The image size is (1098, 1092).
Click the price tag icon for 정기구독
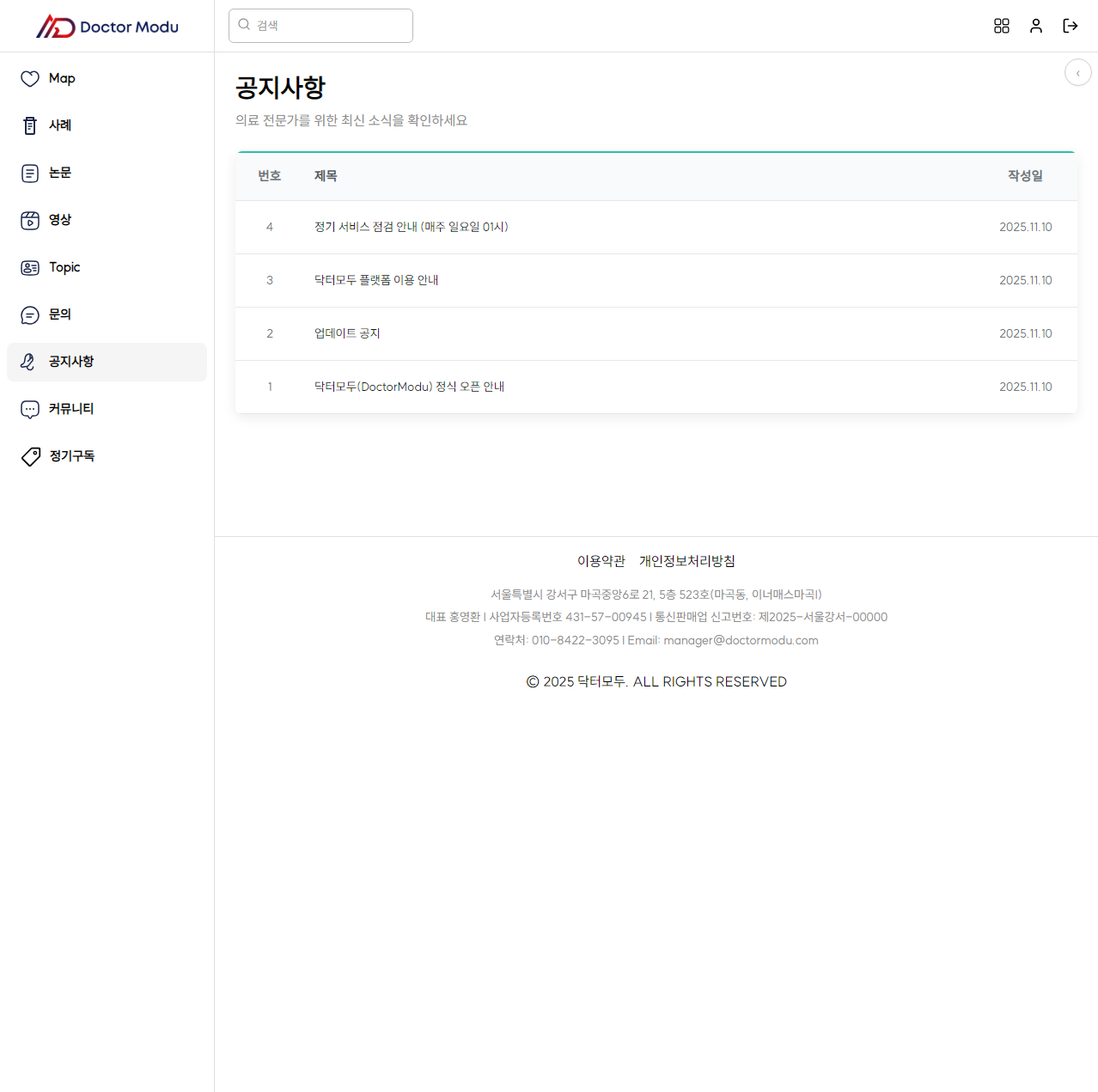(x=30, y=456)
